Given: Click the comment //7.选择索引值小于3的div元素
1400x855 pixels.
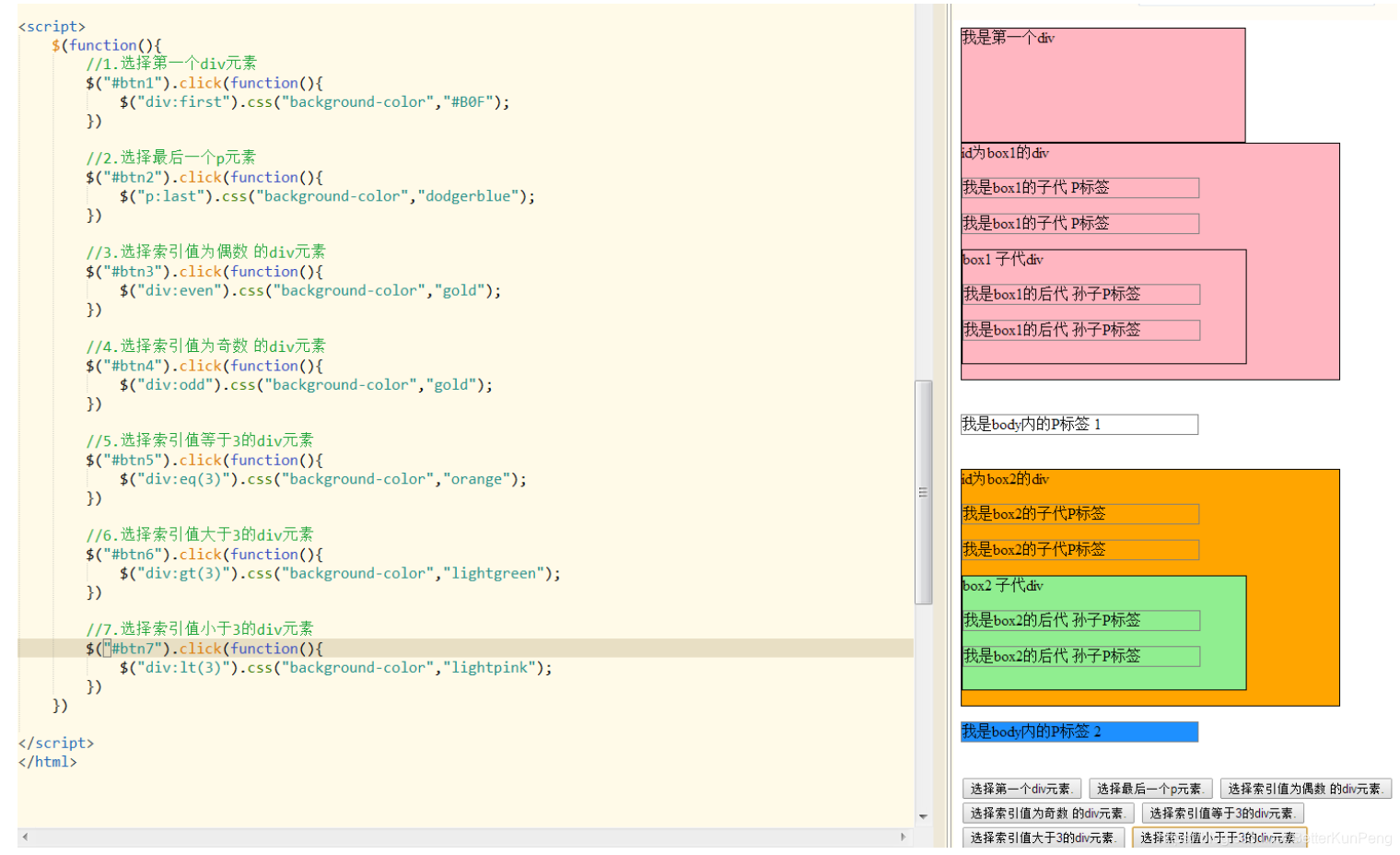Looking at the screenshot, I should click(200, 629).
